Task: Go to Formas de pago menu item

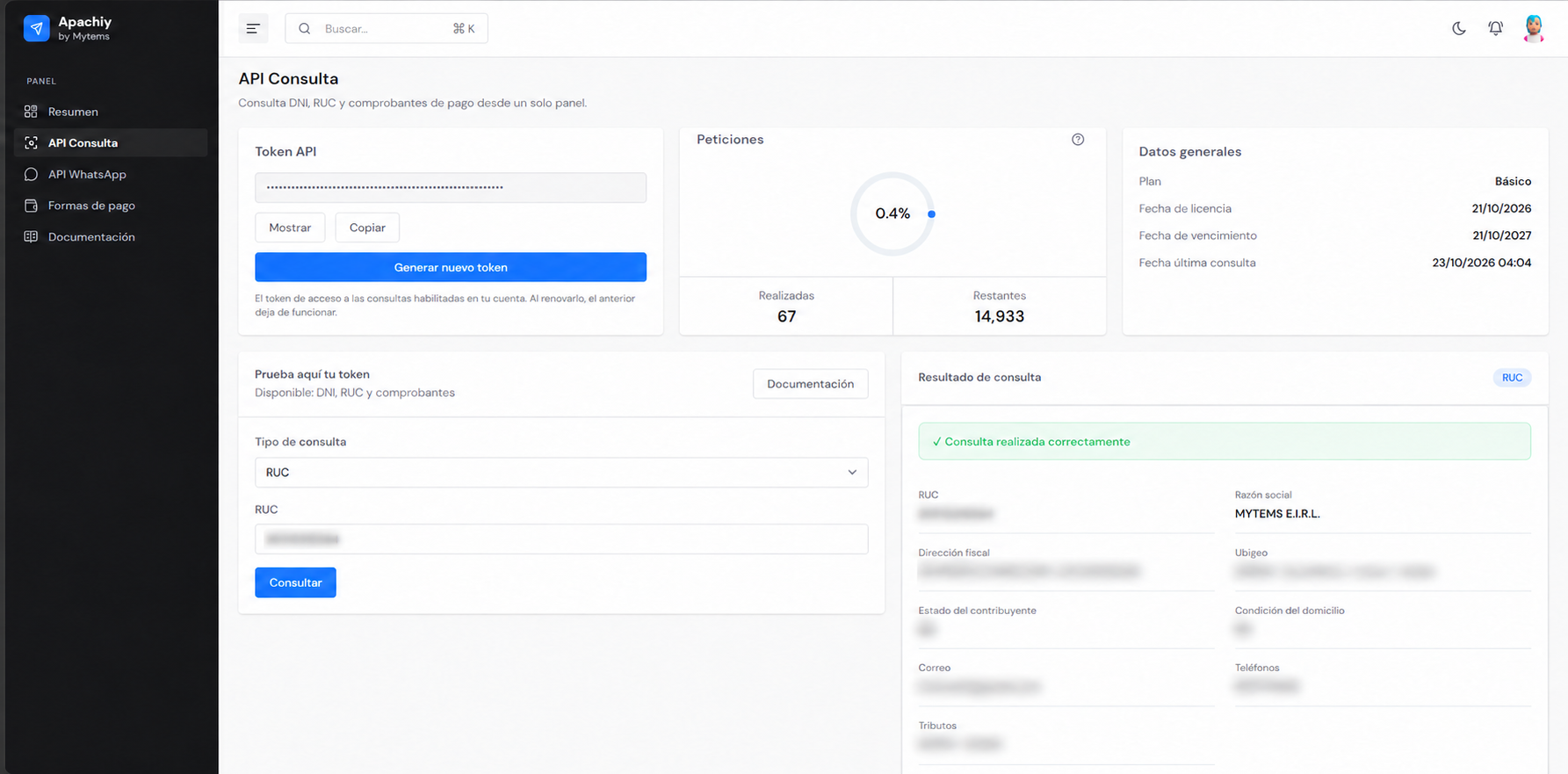Action: click(x=111, y=206)
